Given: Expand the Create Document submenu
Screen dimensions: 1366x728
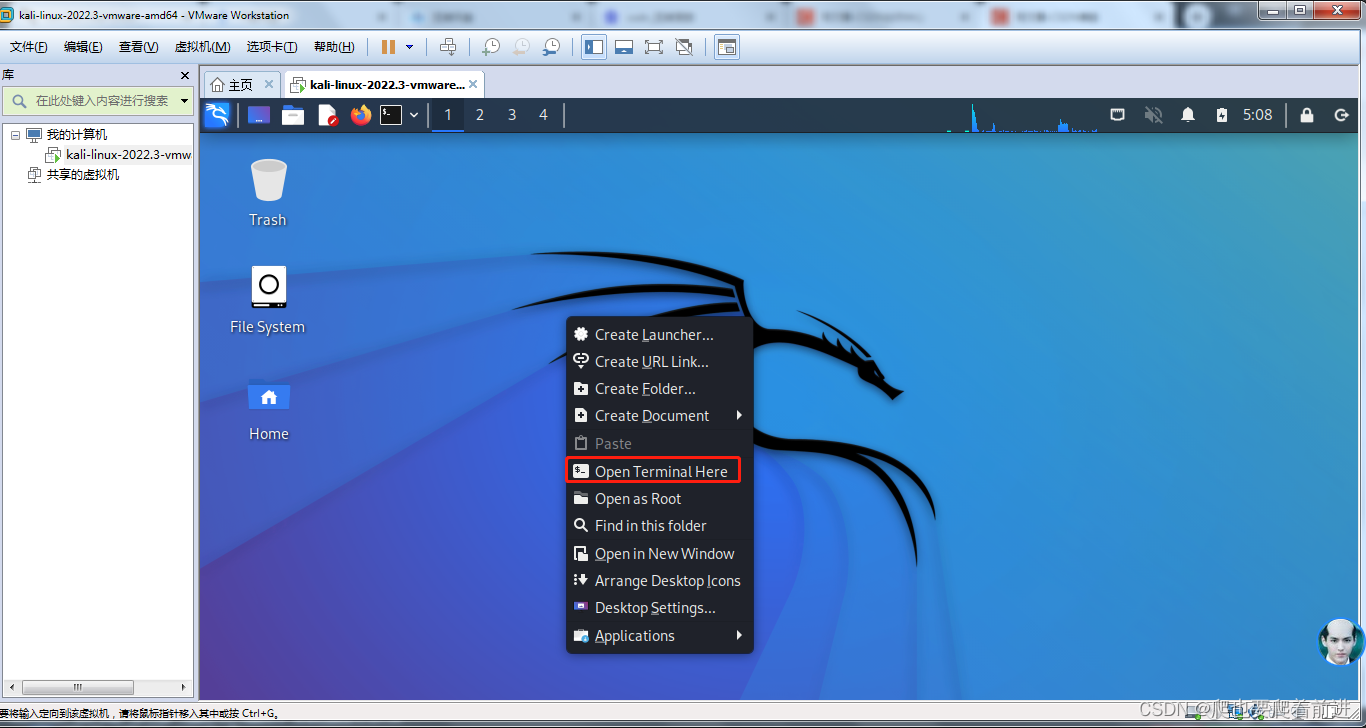Looking at the screenshot, I should [659, 416].
